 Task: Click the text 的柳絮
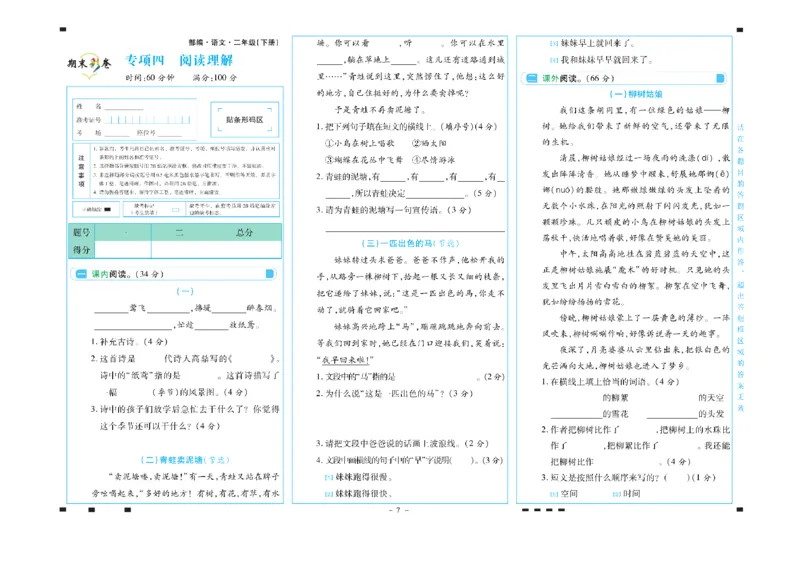(615, 398)
